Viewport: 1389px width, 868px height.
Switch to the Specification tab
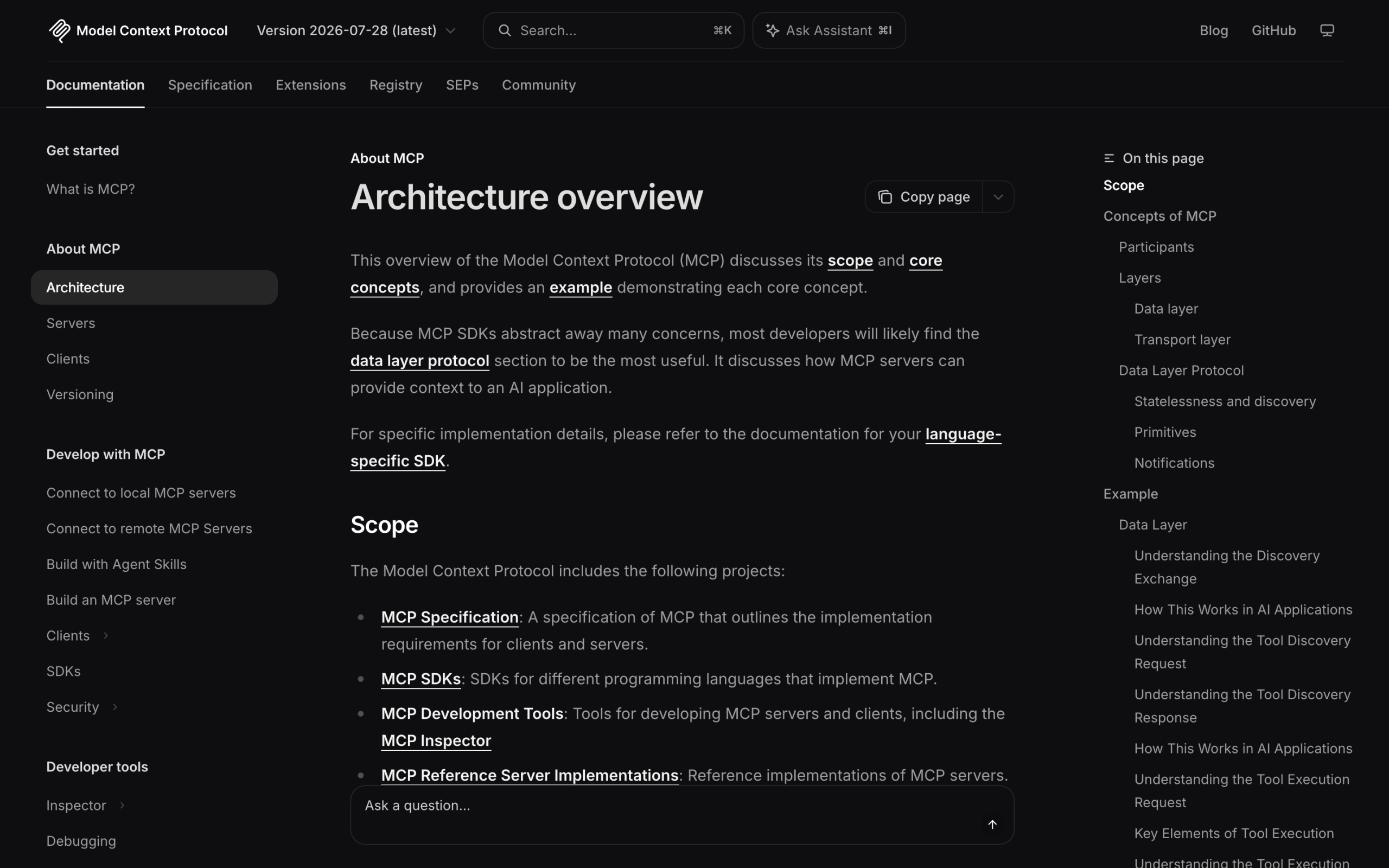[210, 85]
